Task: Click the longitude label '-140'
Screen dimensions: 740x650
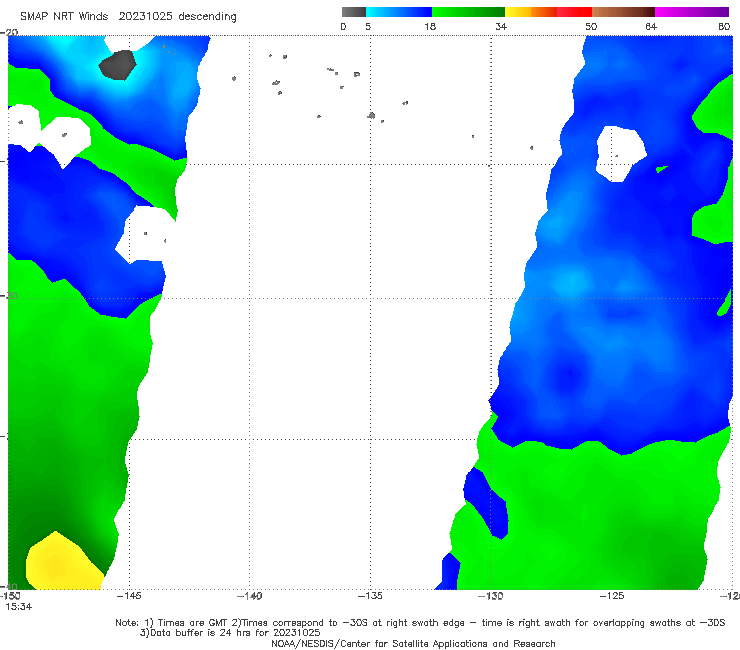Action: coord(249,596)
